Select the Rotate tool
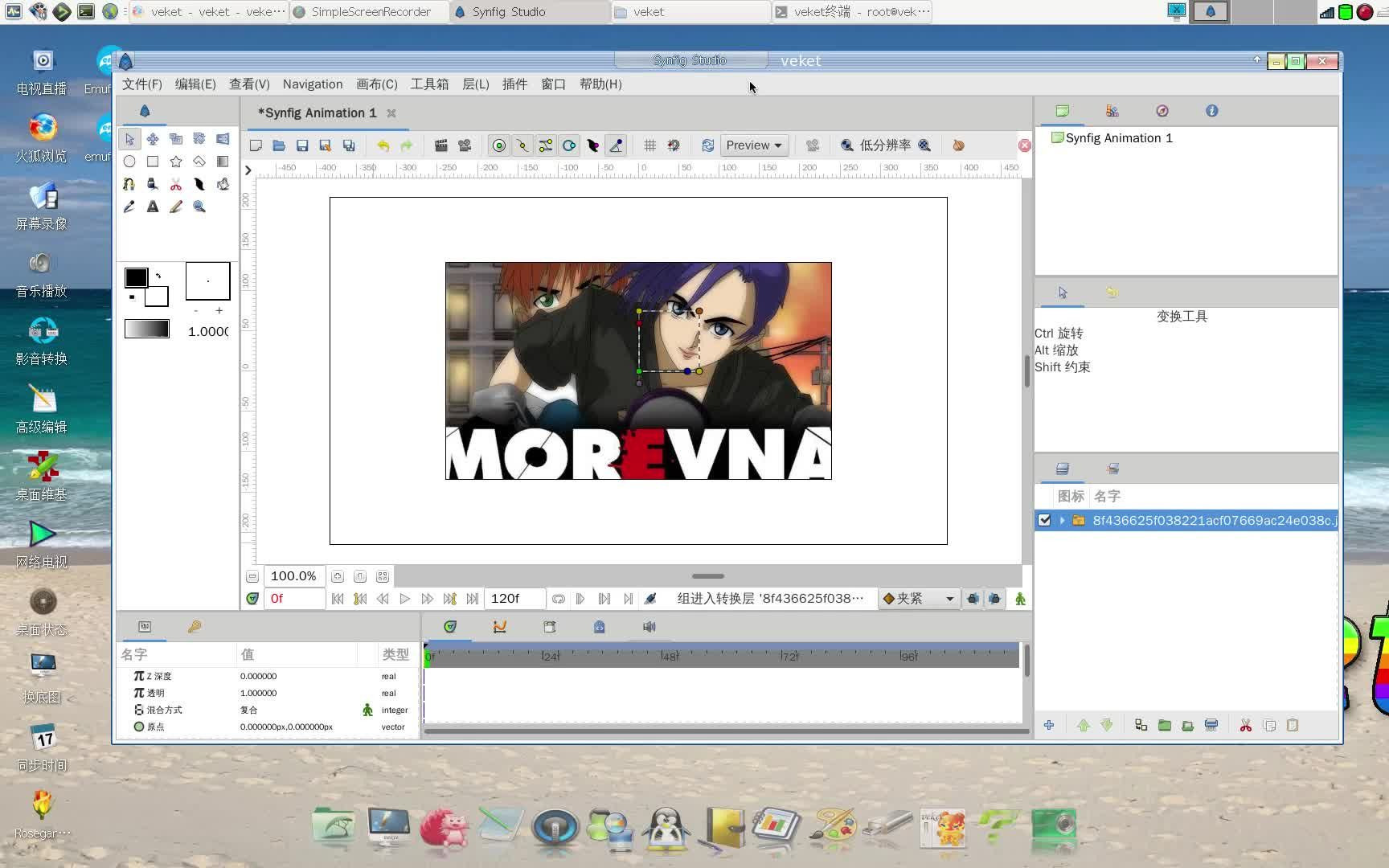 pos(199,139)
